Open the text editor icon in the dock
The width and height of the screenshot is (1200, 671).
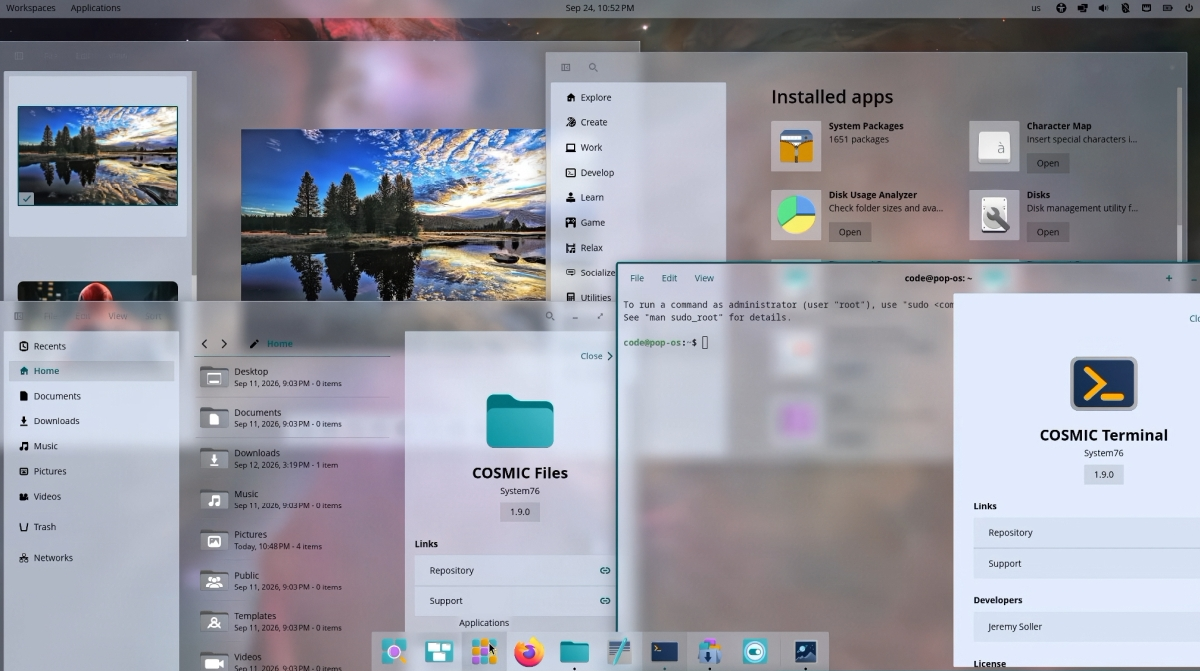[x=619, y=652]
